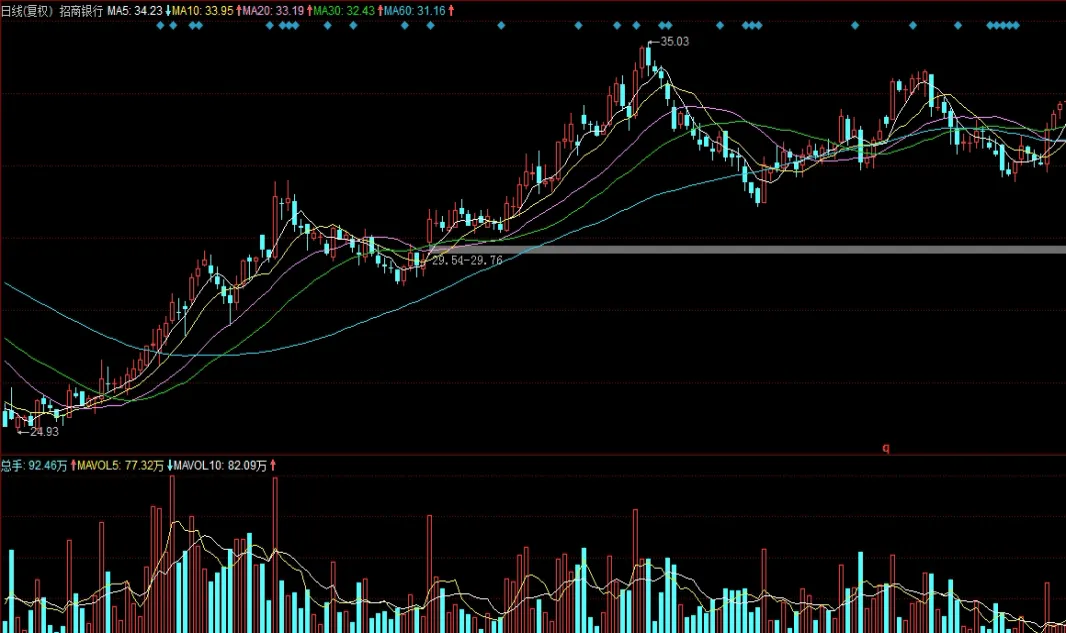Click the red q marker above the volume panel

pos(884,448)
